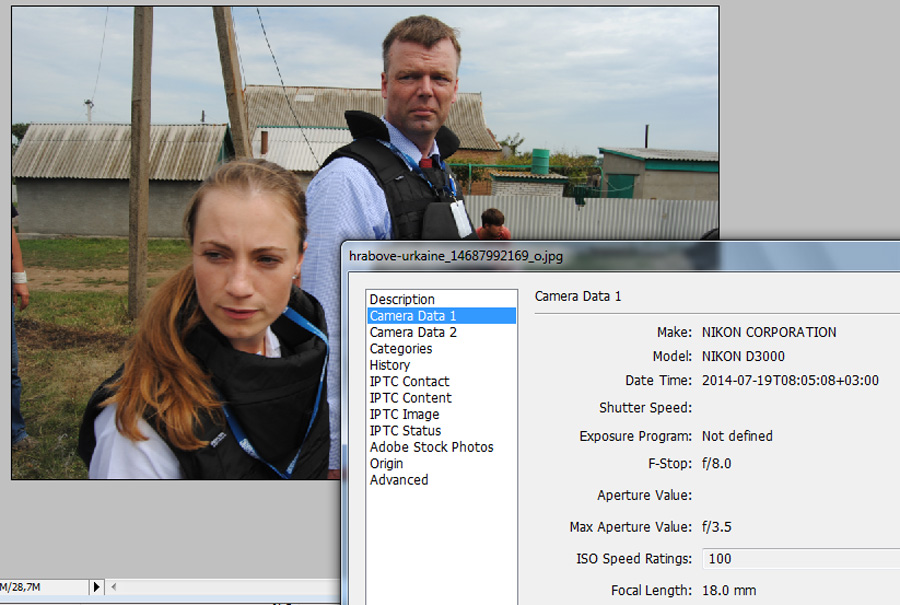Click the Max Aperture Value f/3.5
The width and height of the screenshot is (900, 605).
pos(716,527)
